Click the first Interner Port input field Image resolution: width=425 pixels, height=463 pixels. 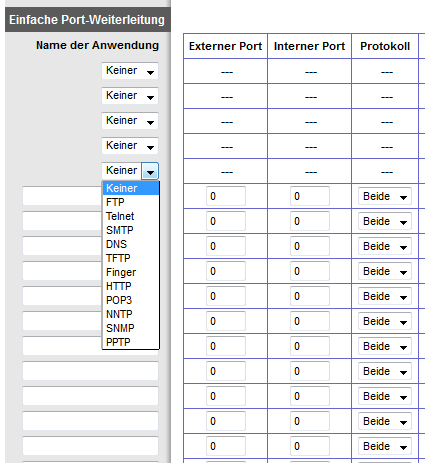(x=310, y=196)
